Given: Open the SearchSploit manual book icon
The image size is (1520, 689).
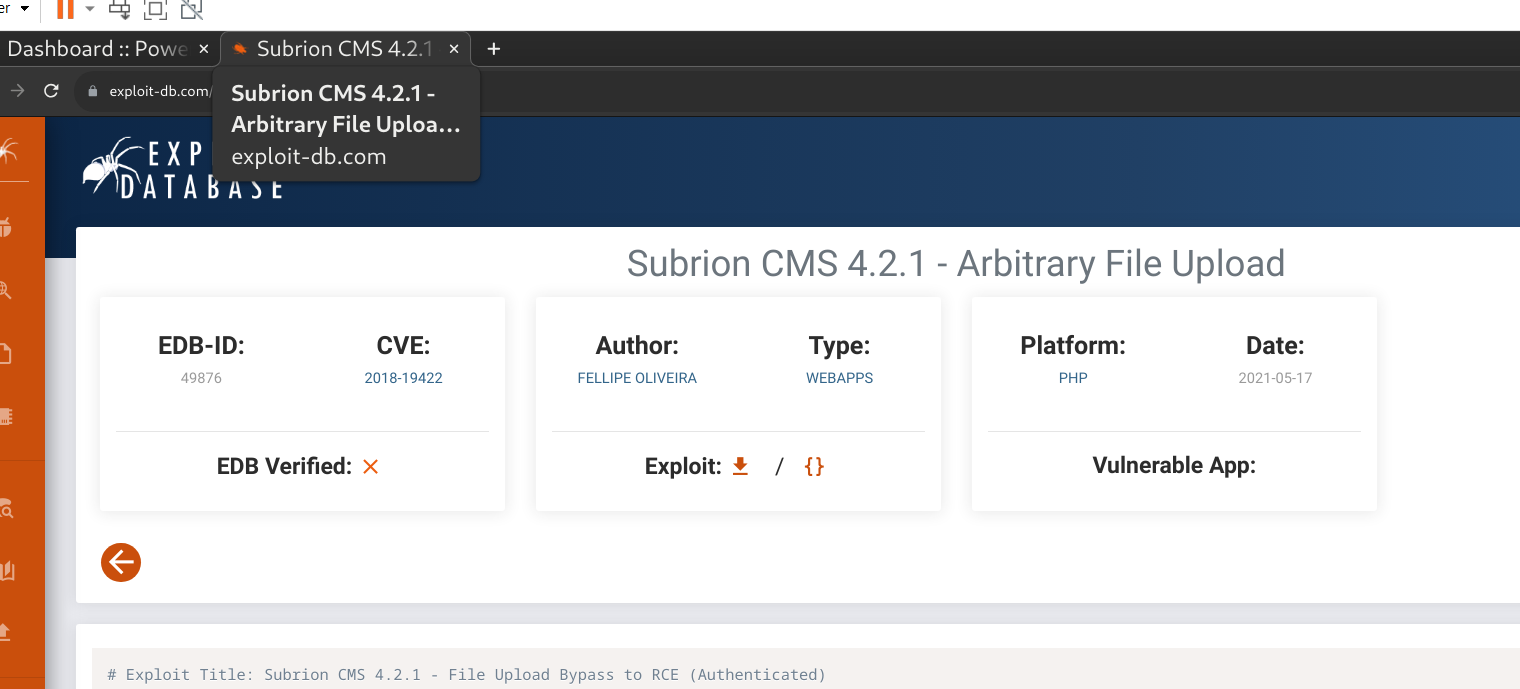Looking at the screenshot, I should pyautogui.click(x=8, y=571).
